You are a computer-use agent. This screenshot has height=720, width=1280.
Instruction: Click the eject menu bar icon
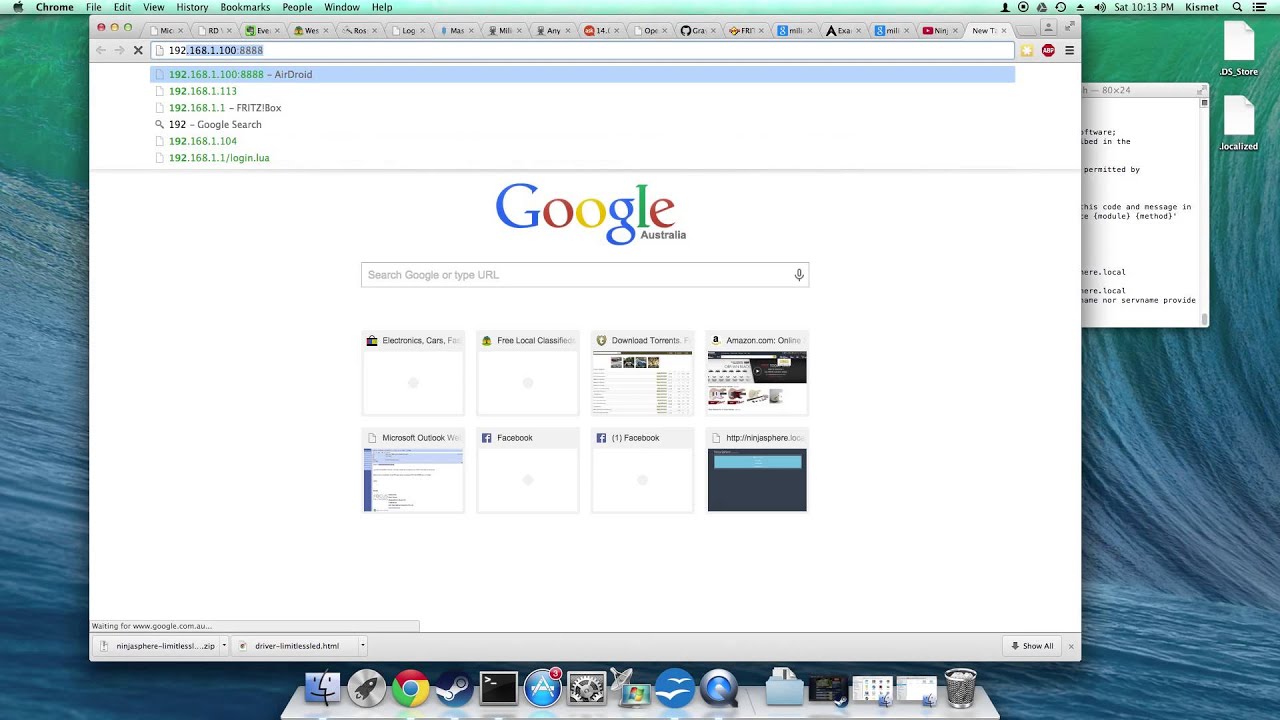pyautogui.click(x=1081, y=7)
